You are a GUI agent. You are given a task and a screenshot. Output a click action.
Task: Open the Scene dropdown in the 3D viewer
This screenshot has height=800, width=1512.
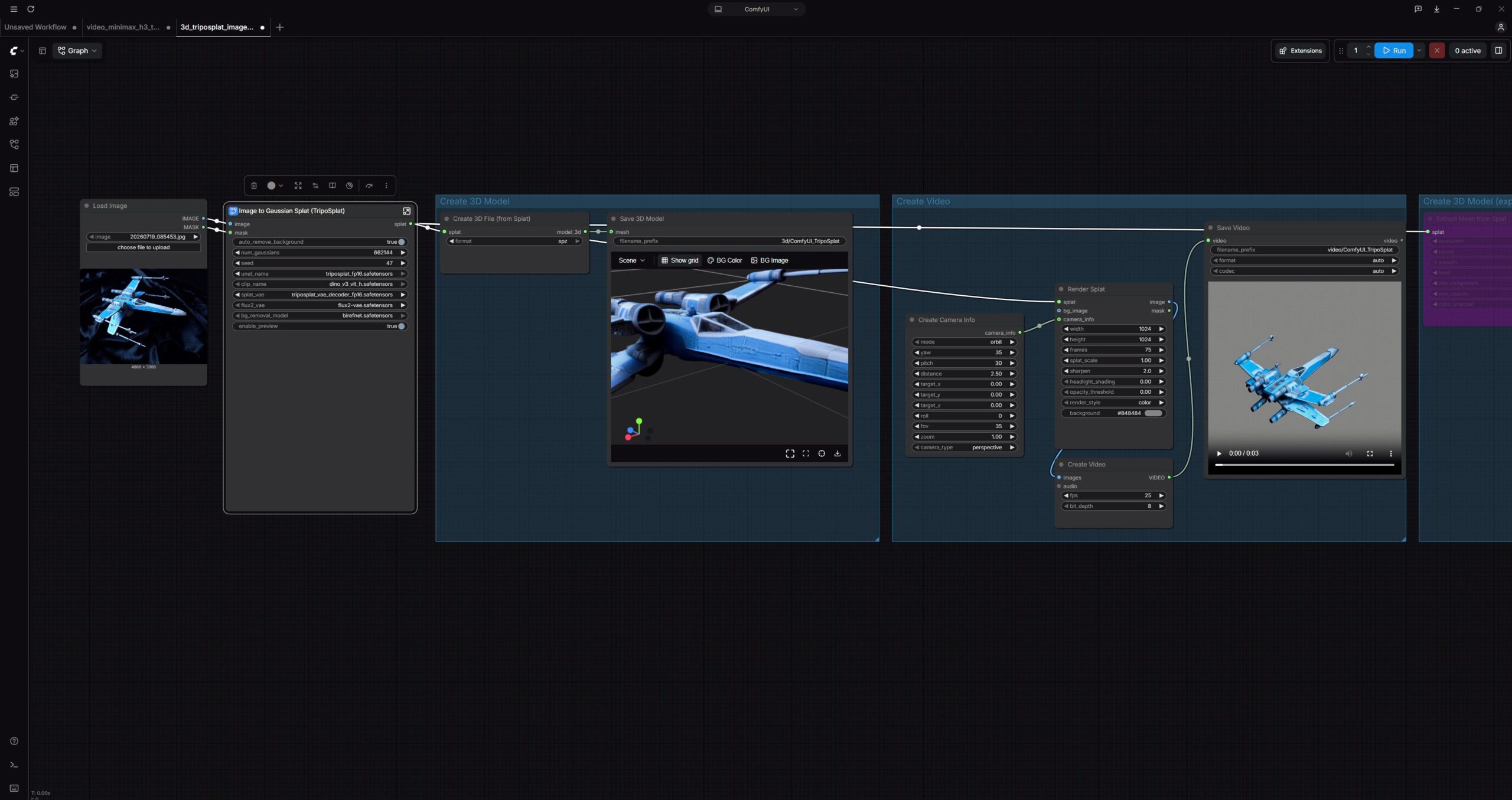click(631, 260)
